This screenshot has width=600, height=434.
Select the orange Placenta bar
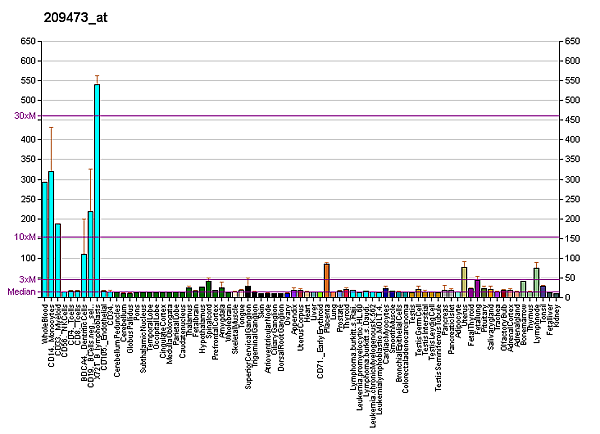coord(326,280)
